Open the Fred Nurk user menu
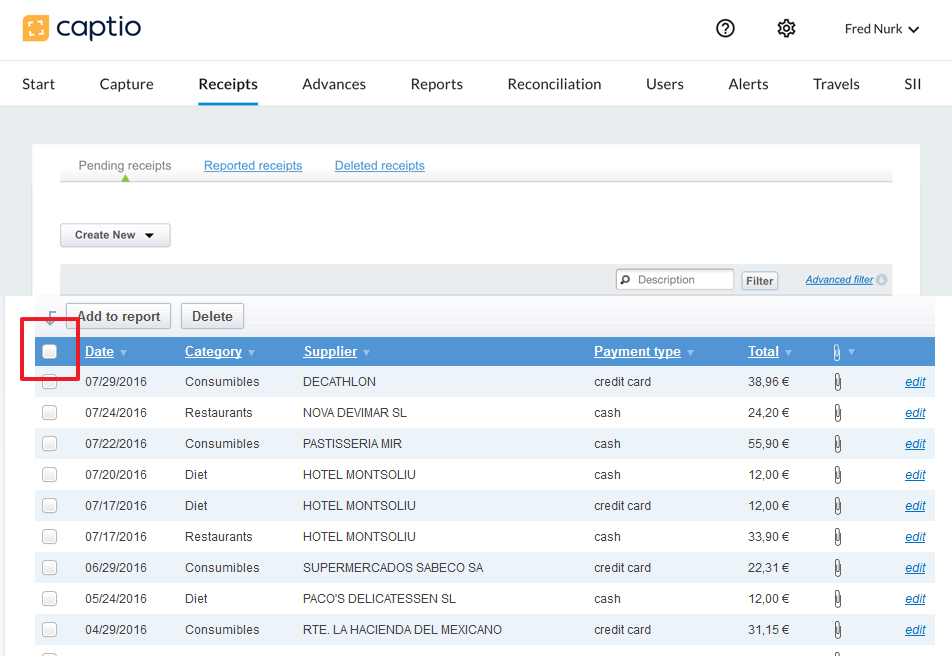The height and width of the screenshot is (656, 952). click(881, 29)
